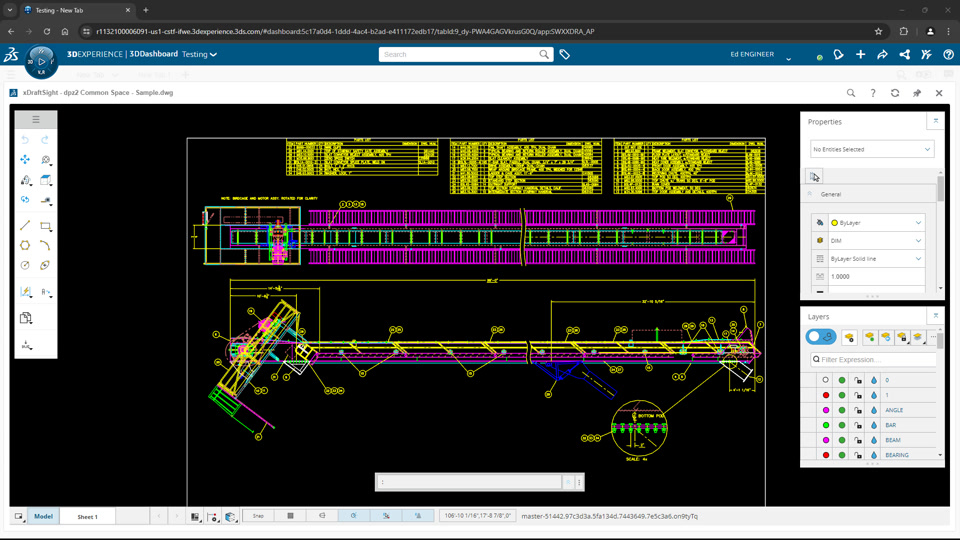Select the Testing - New Tab browser tab
This screenshot has width=960, height=540.
[77, 10]
